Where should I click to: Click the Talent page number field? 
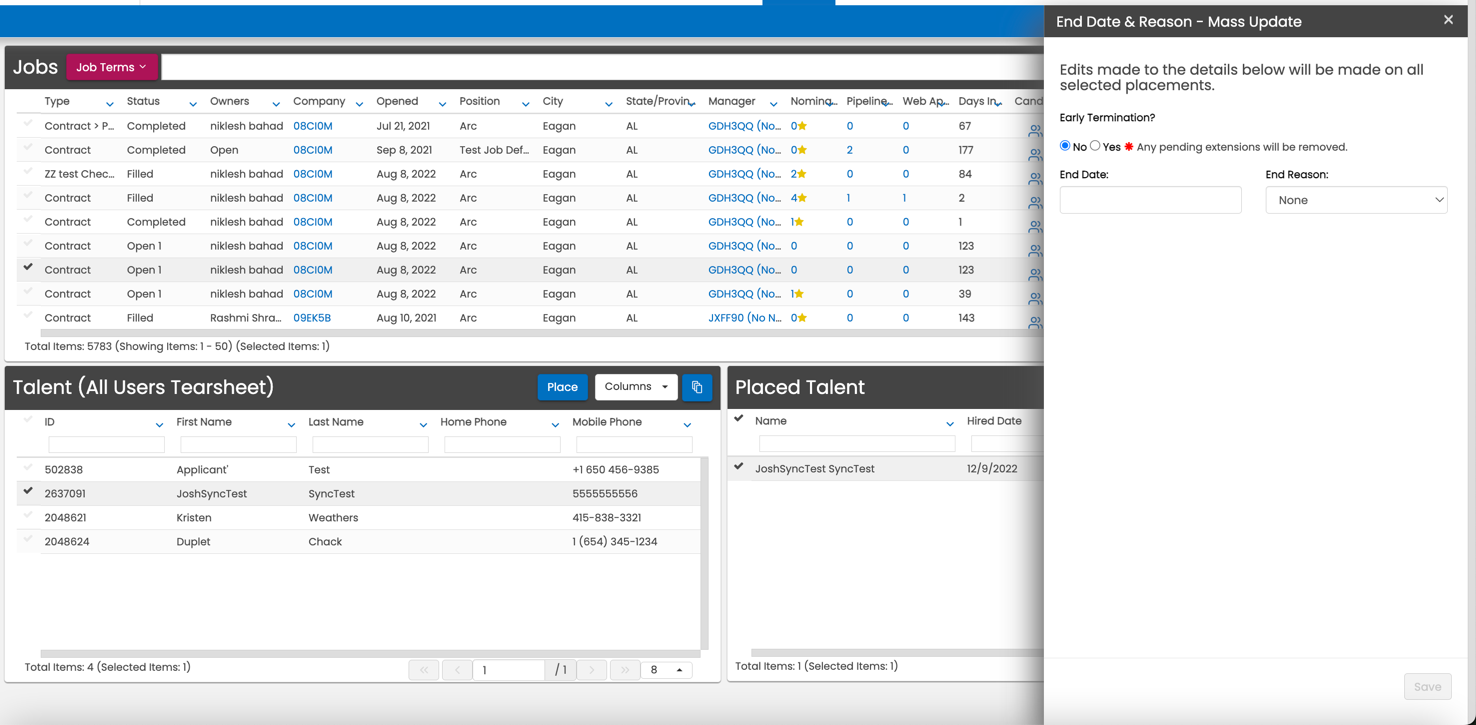tap(509, 670)
